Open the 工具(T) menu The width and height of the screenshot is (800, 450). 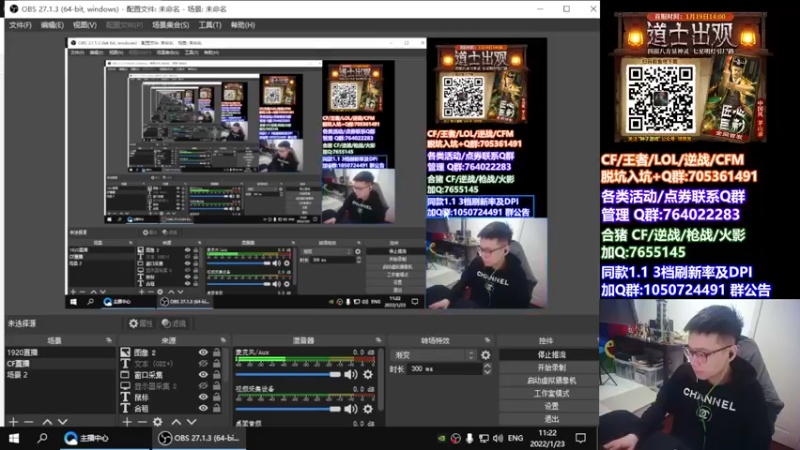(210, 25)
